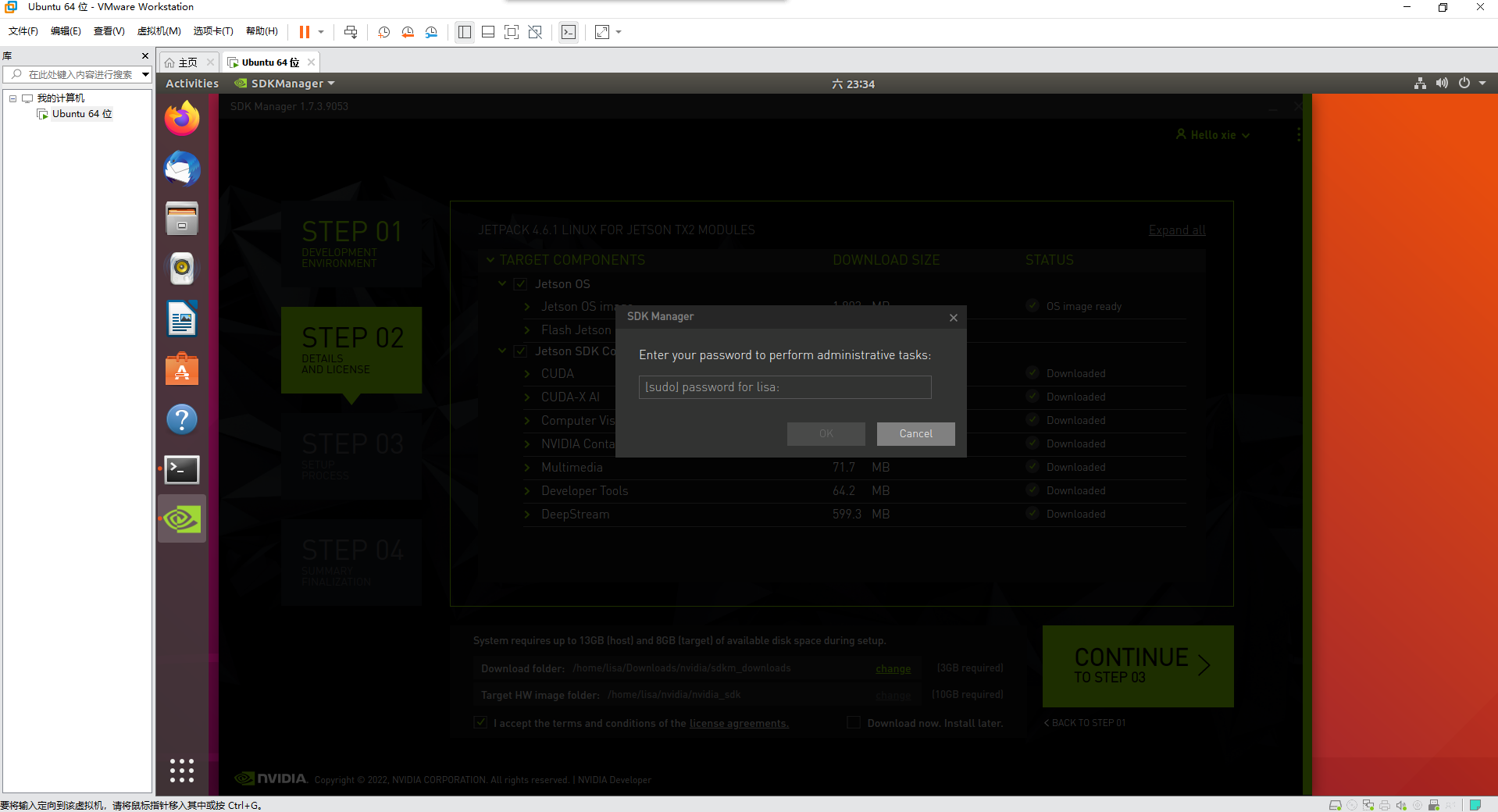Expand the Multimedia component details
1498x812 pixels.
pyautogui.click(x=527, y=468)
